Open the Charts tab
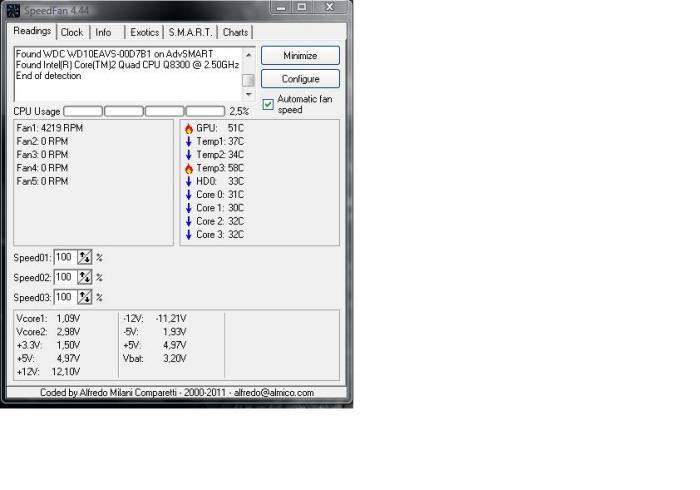The width and height of the screenshot is (700, 490). [235, 32]
